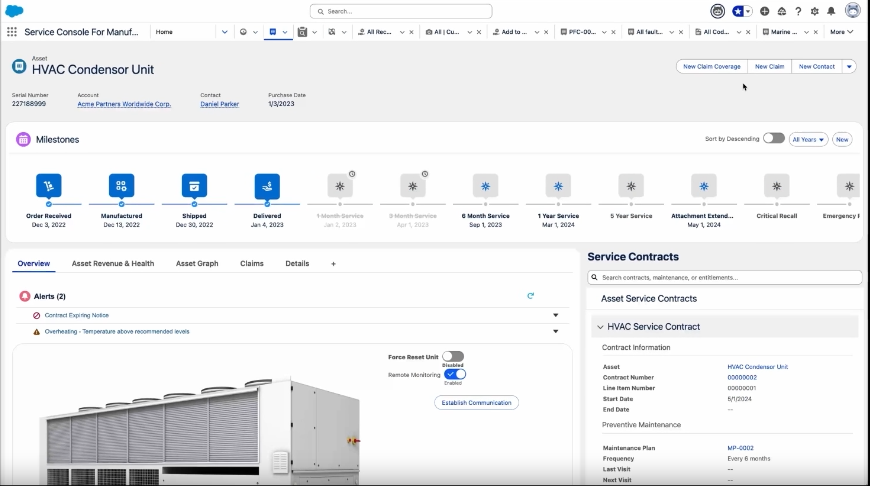Expand the Contract Expiring Notice alert
Viewport: 870px width, 486px height.
tap(555, 315)
